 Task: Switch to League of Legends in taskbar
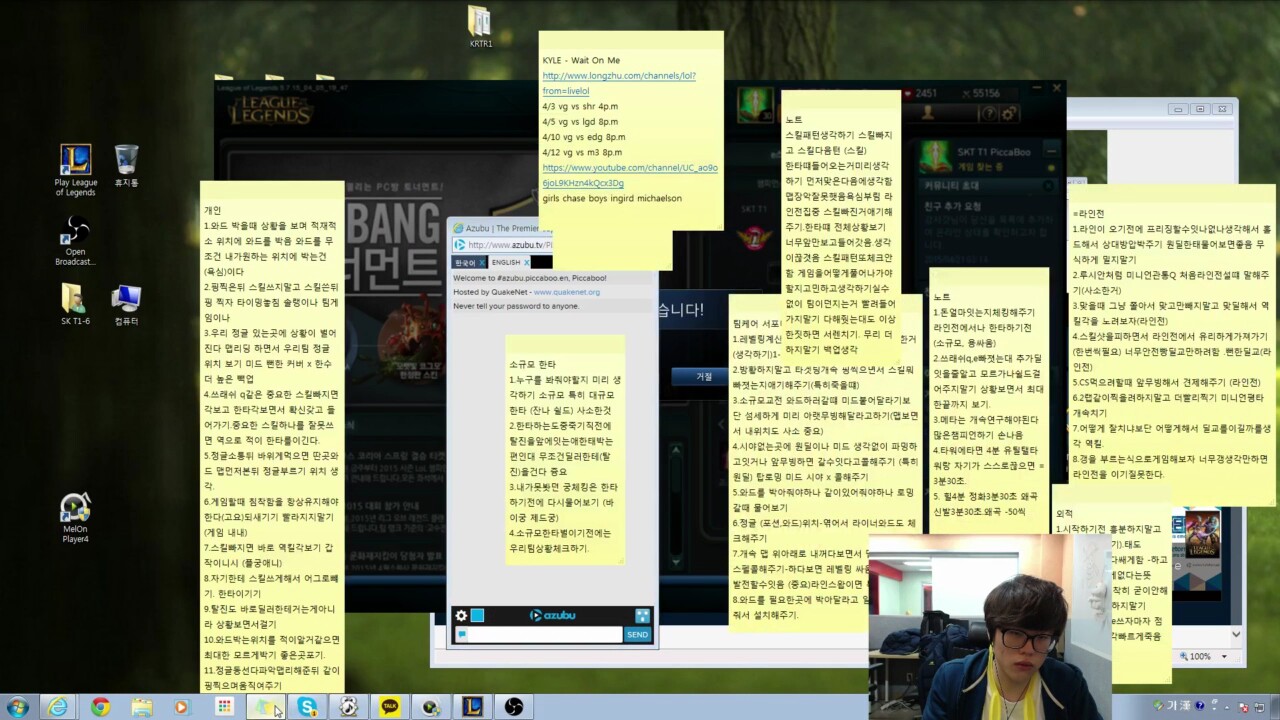pos(472,707)
